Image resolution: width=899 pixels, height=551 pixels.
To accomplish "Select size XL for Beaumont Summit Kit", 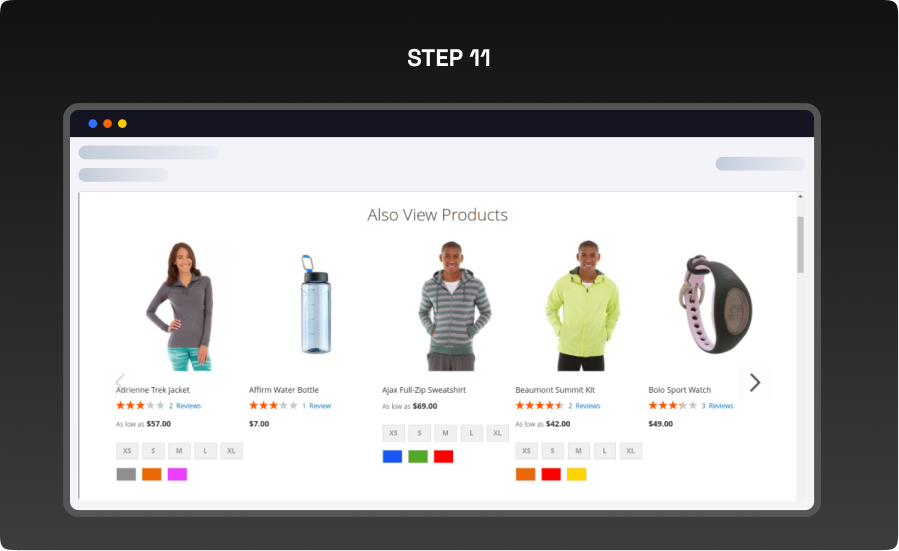I will point(630,451).
